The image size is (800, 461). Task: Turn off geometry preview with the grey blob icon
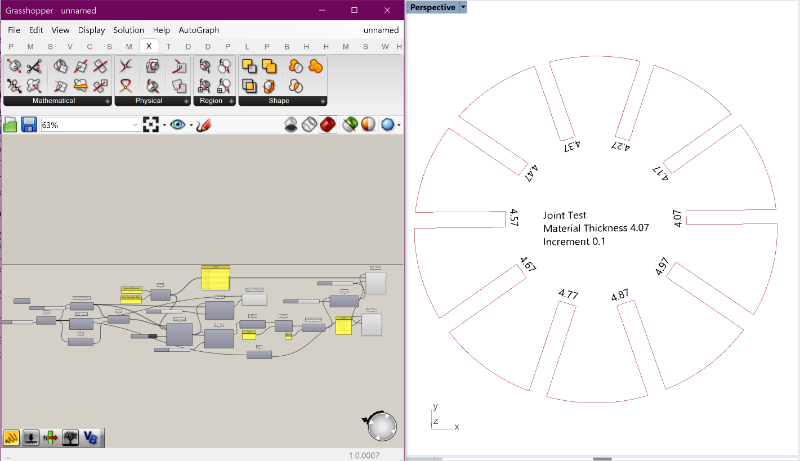click(291, 124)
